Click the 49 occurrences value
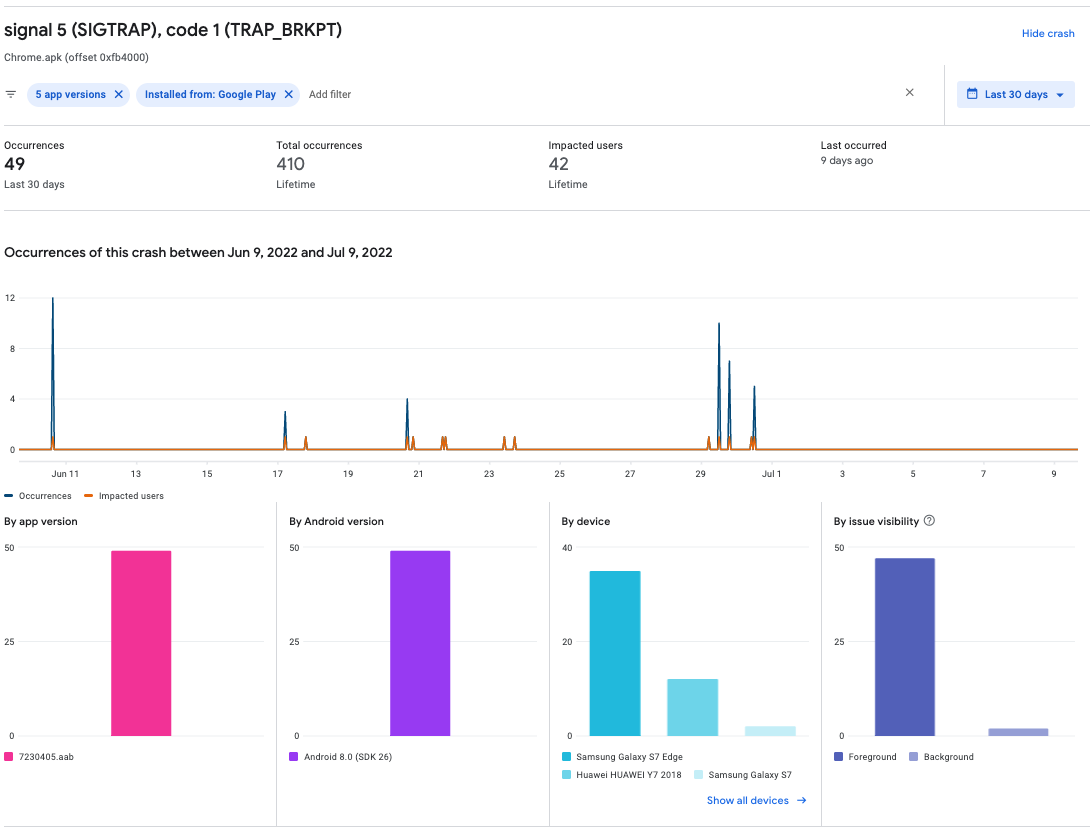 [x=15, y=164]
